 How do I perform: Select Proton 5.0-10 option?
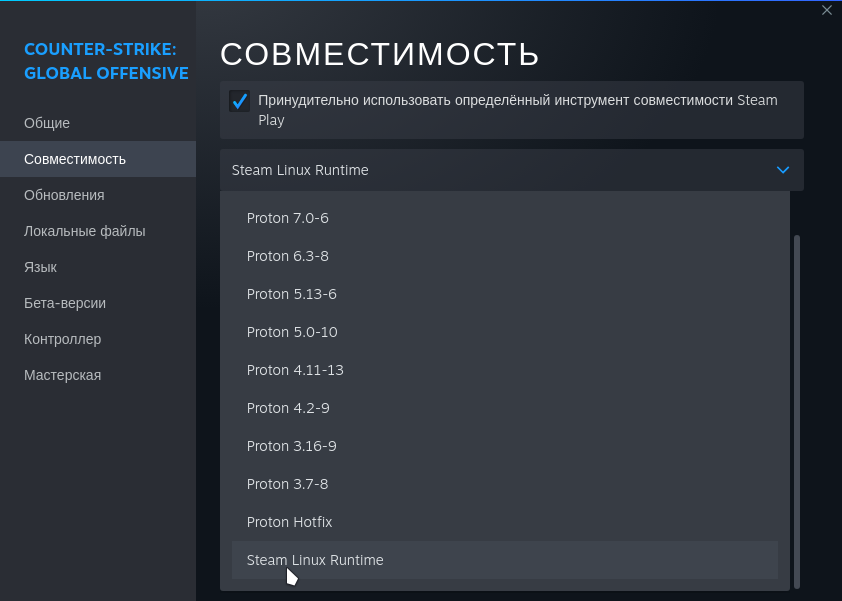[505, 332]
